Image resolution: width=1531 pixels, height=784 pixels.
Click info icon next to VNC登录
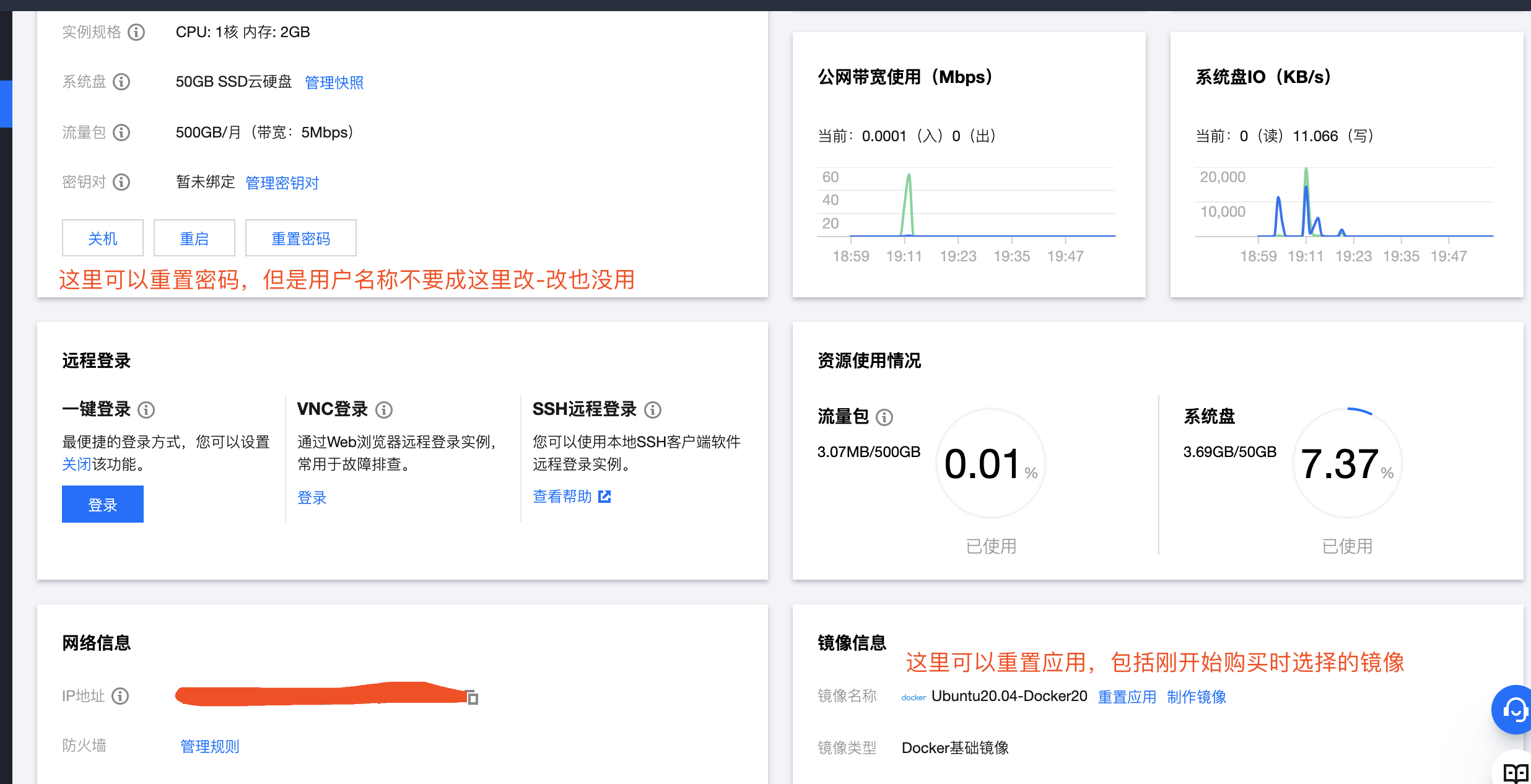384,410
